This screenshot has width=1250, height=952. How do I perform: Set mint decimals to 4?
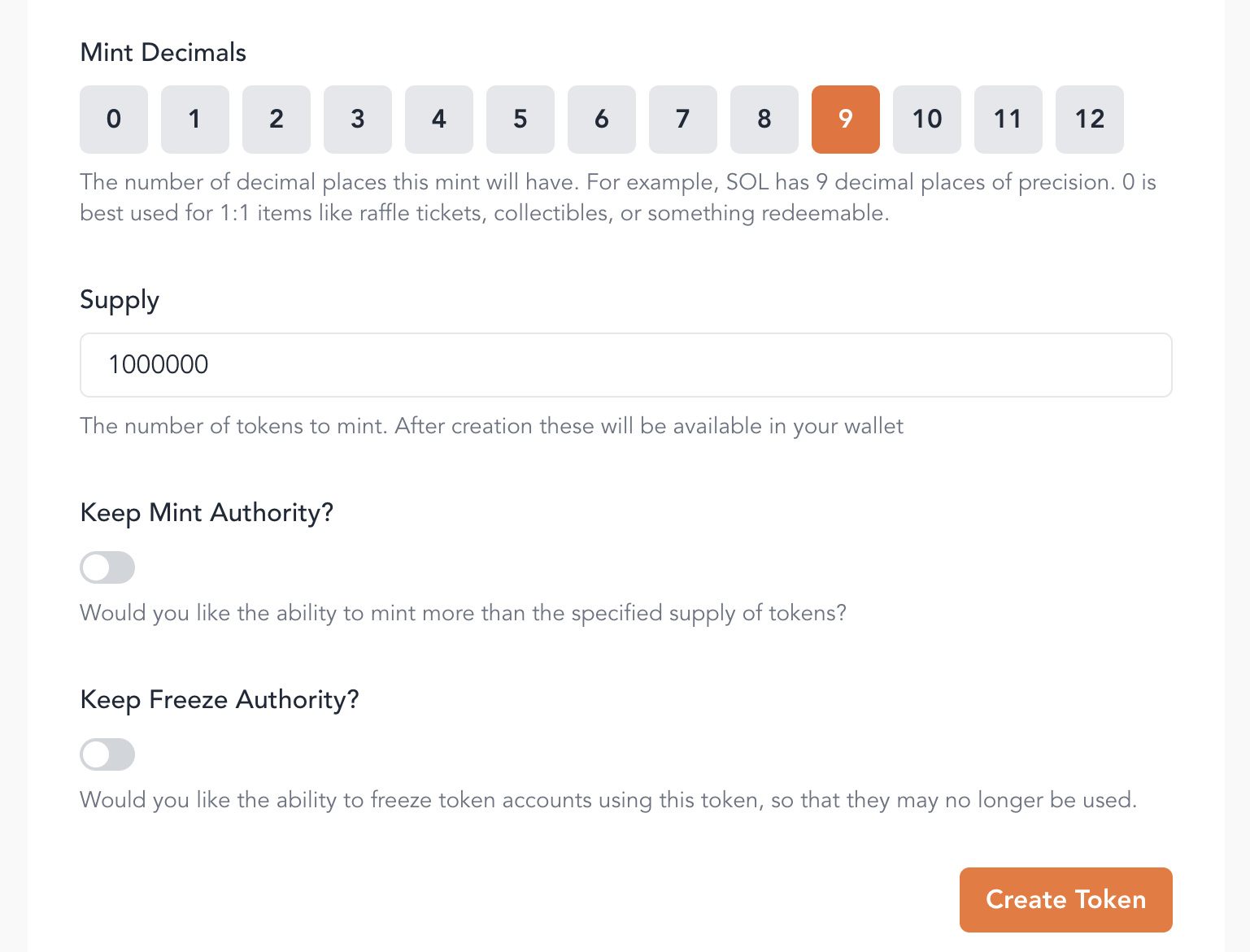point(439,120)
